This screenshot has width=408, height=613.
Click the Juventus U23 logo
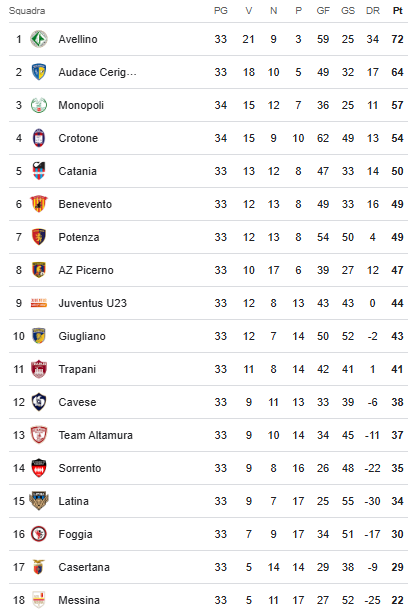[39, 303]
